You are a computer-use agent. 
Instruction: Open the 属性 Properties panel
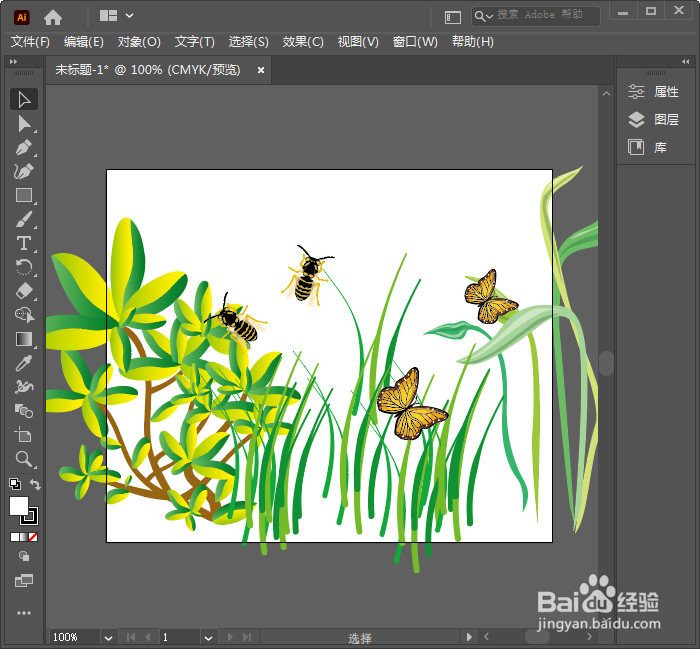[x=653, y=92]
